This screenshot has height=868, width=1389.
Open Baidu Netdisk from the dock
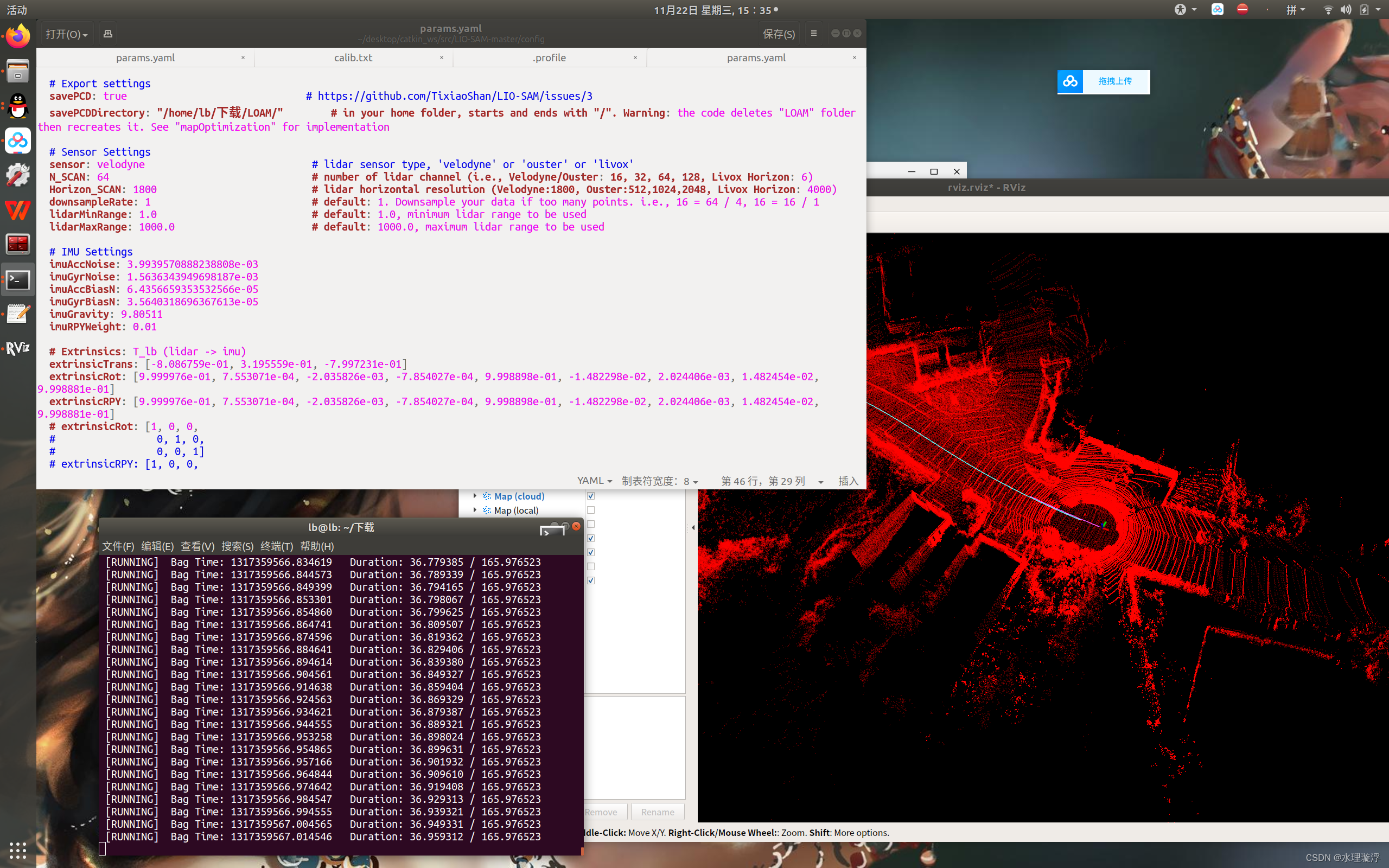17,141
